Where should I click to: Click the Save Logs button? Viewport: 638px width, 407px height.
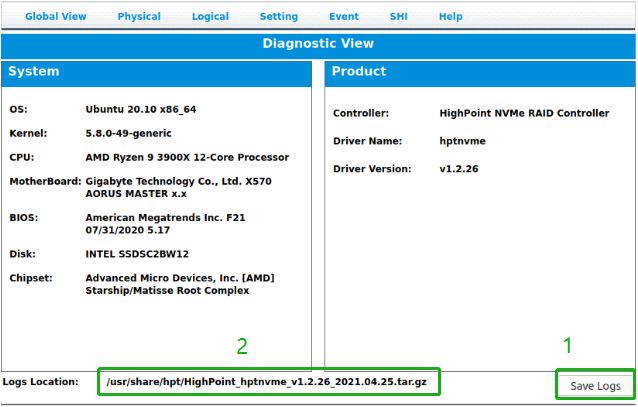click(x=595, y=385)
